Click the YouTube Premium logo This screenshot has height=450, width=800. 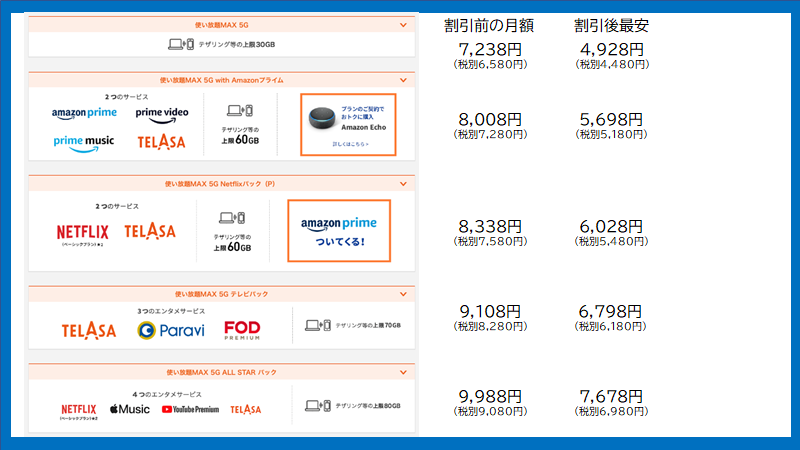190,409
